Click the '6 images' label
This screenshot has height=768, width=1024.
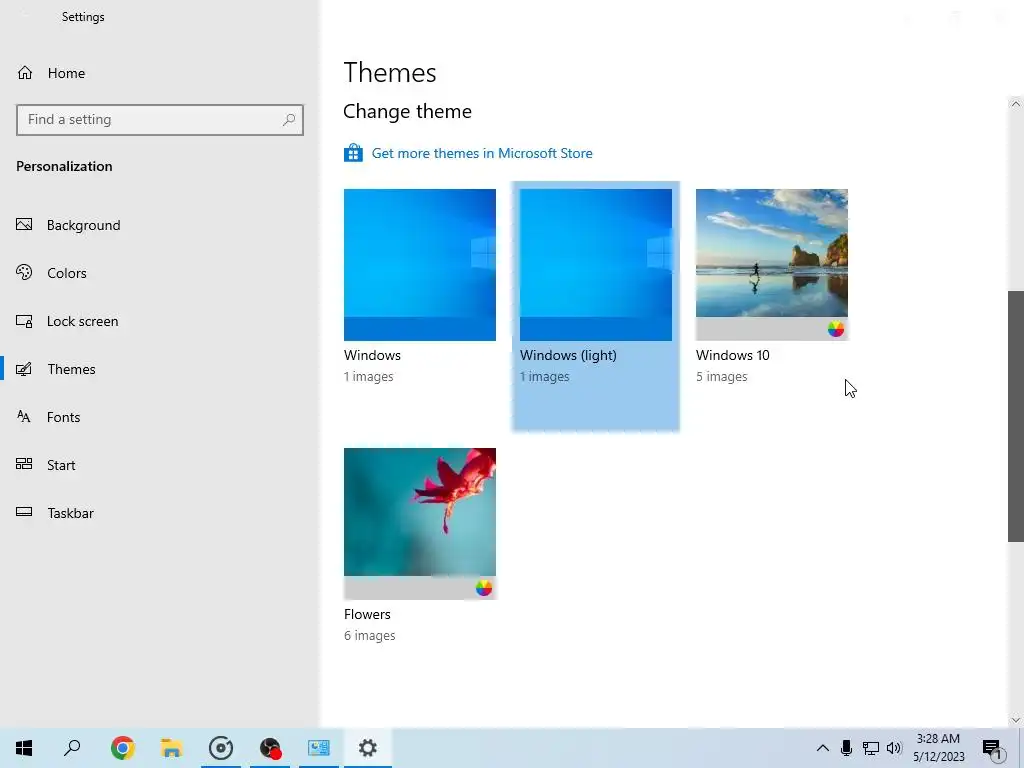[x=370, y=635]
